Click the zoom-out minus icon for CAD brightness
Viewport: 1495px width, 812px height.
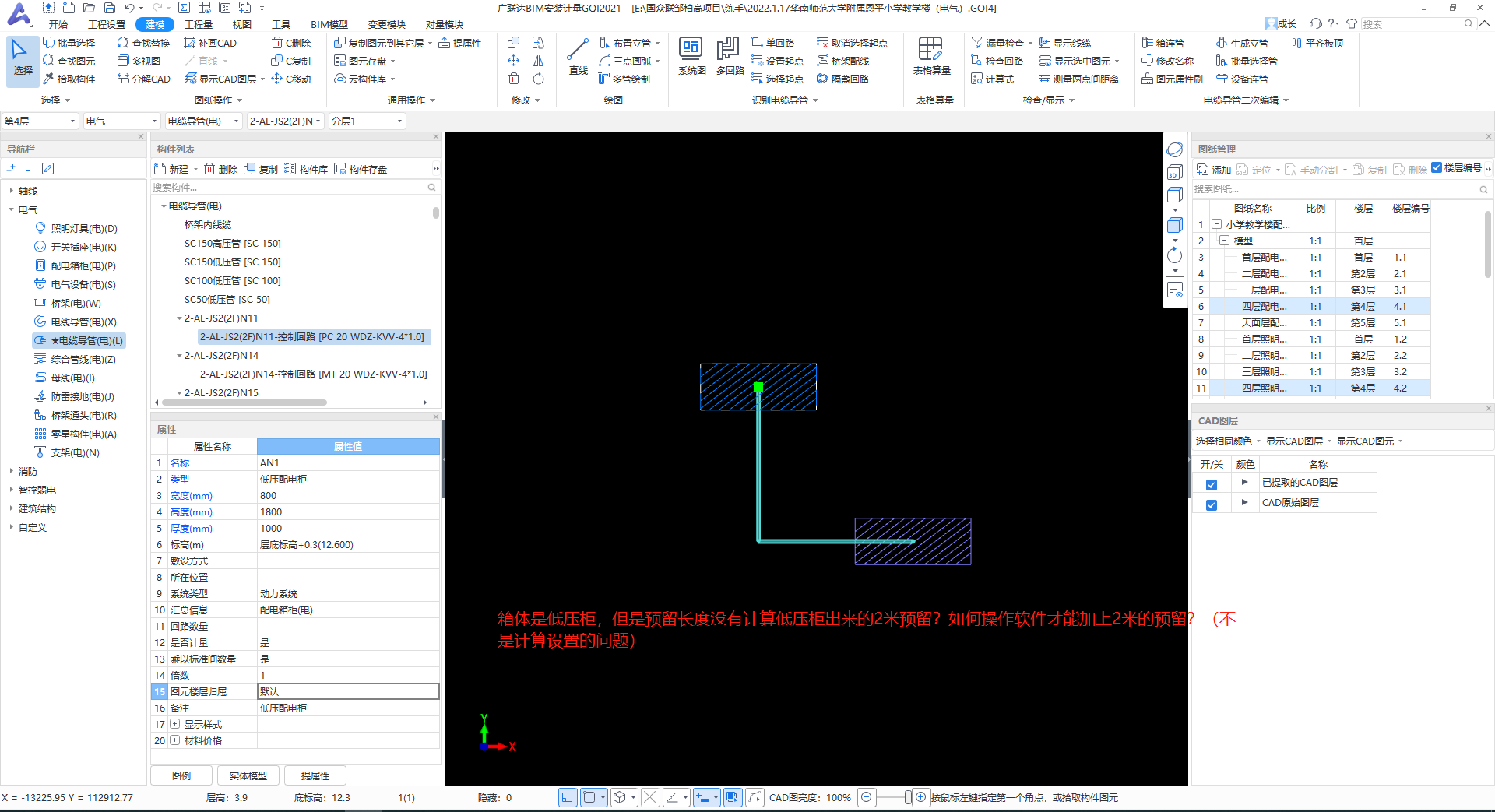point(867,797)
